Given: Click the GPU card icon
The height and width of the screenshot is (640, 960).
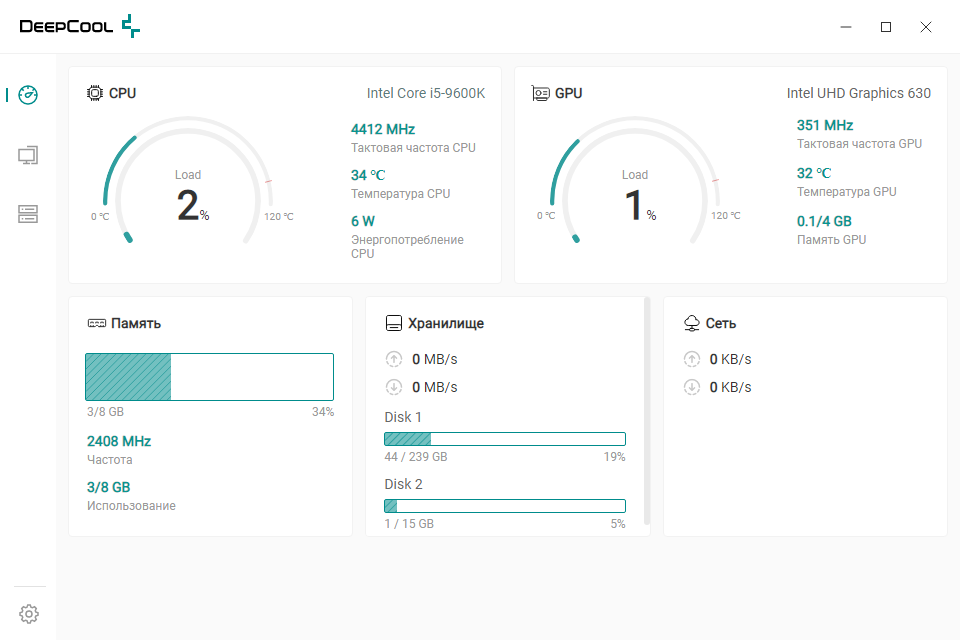Looking at the screenshot, I should coord(541,93).
